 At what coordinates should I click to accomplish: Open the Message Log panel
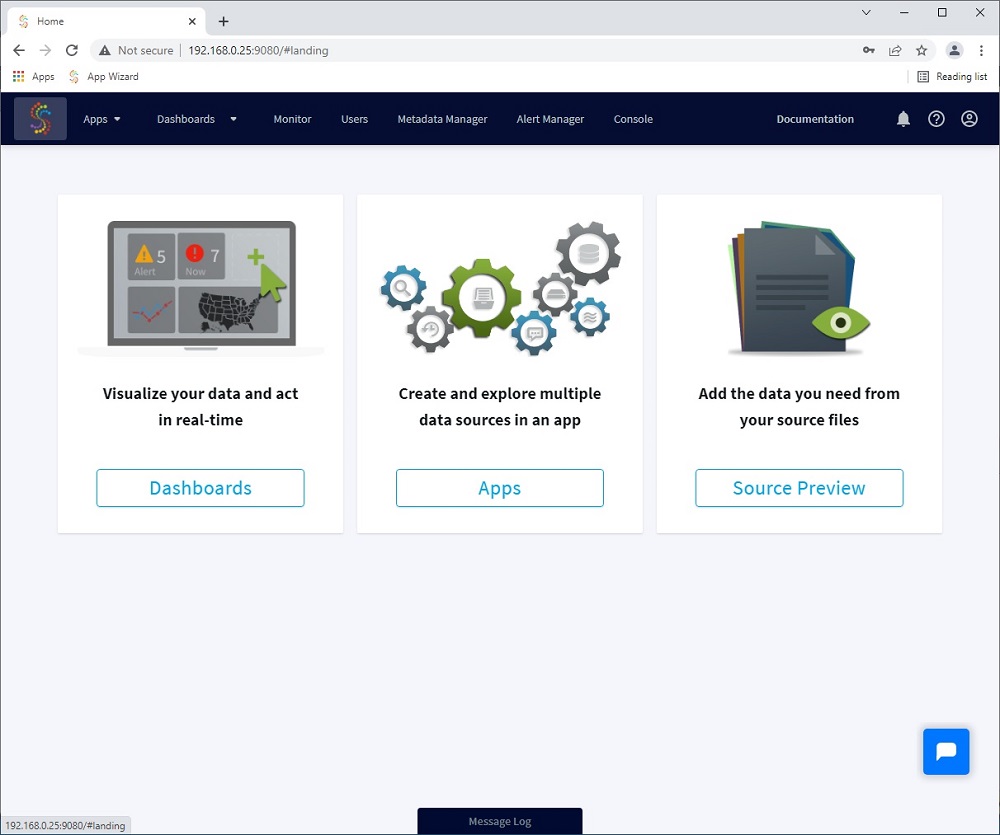[500, 821]
